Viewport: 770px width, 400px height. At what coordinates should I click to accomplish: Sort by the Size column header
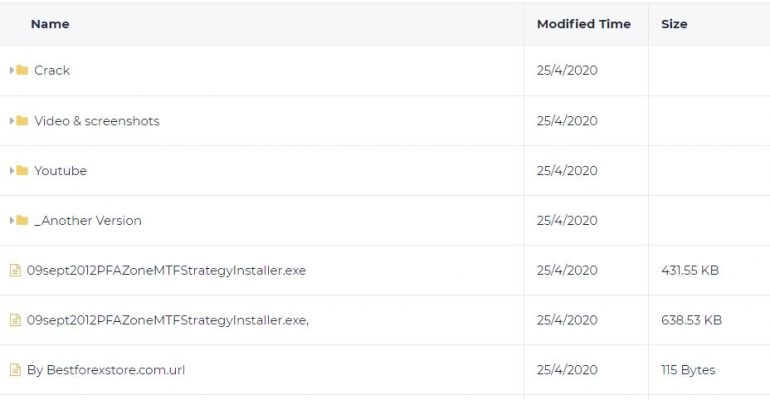click(x=674, y=24)
